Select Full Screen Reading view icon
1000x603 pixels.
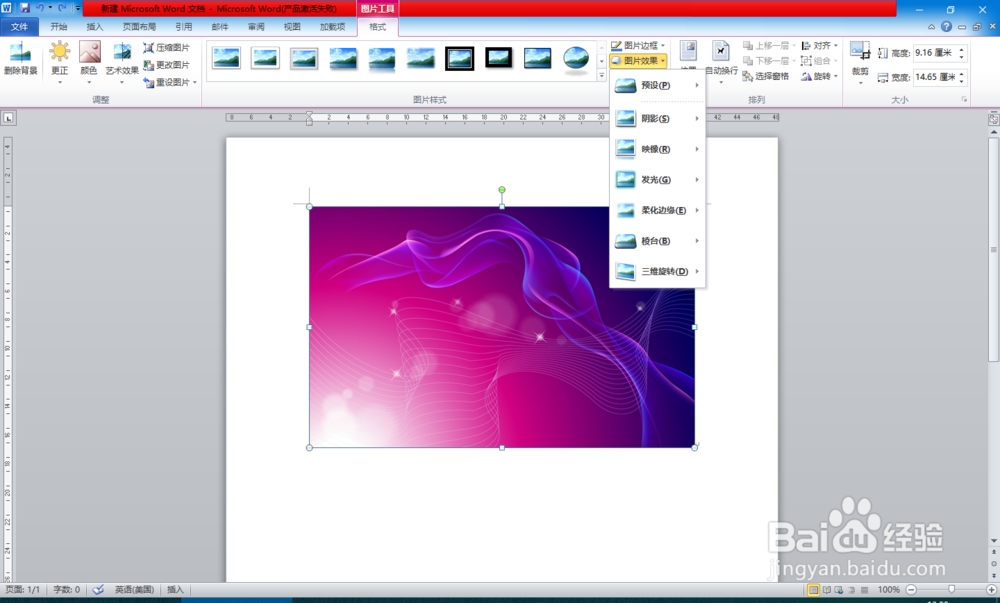click(x=827, y=590)
